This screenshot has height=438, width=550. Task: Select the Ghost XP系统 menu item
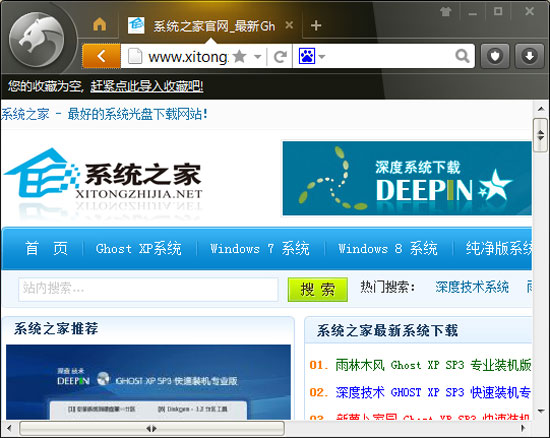(x=139, y=249)
